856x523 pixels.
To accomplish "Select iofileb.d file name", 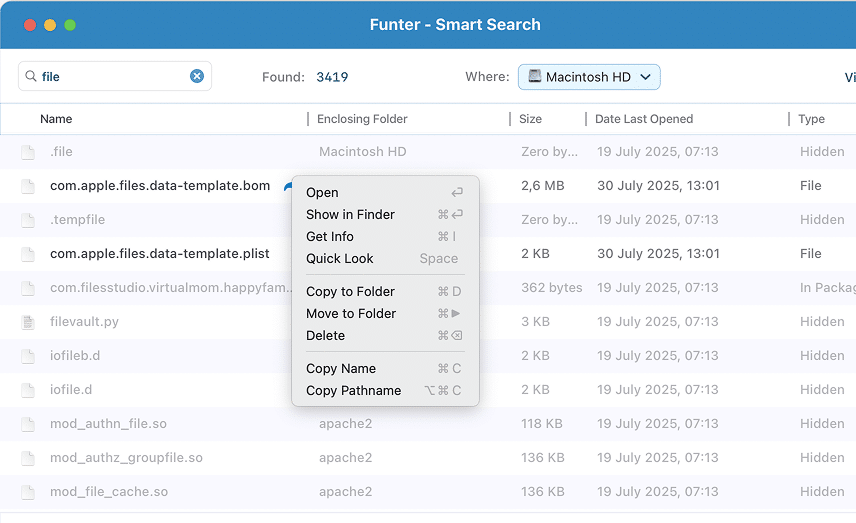I will 75,355.
